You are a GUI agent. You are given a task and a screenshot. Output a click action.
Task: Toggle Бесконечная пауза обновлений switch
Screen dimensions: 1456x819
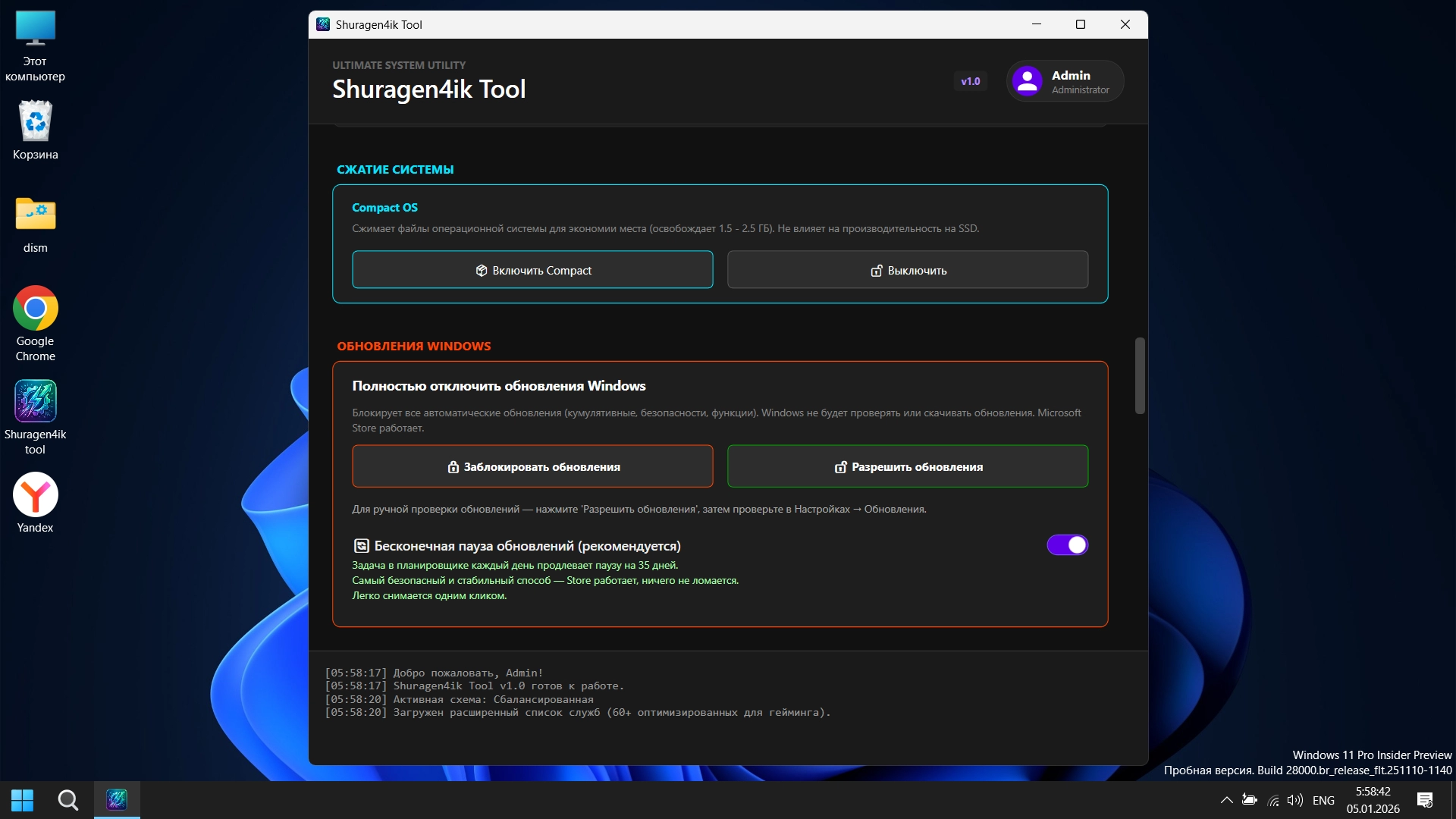click(1067, 545)
